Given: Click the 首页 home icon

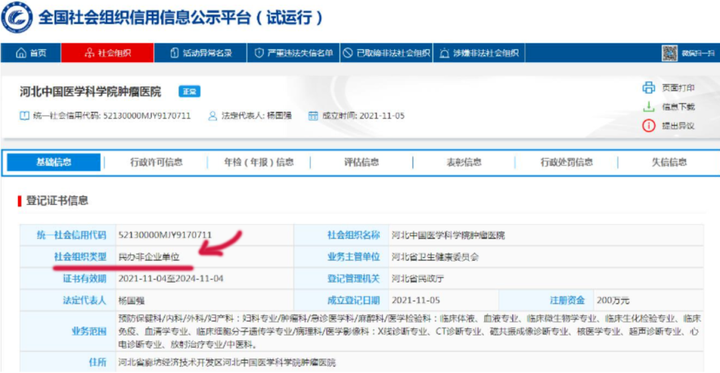Looking at the screenshot, I should pyautogui.click(x=21, y=53).
